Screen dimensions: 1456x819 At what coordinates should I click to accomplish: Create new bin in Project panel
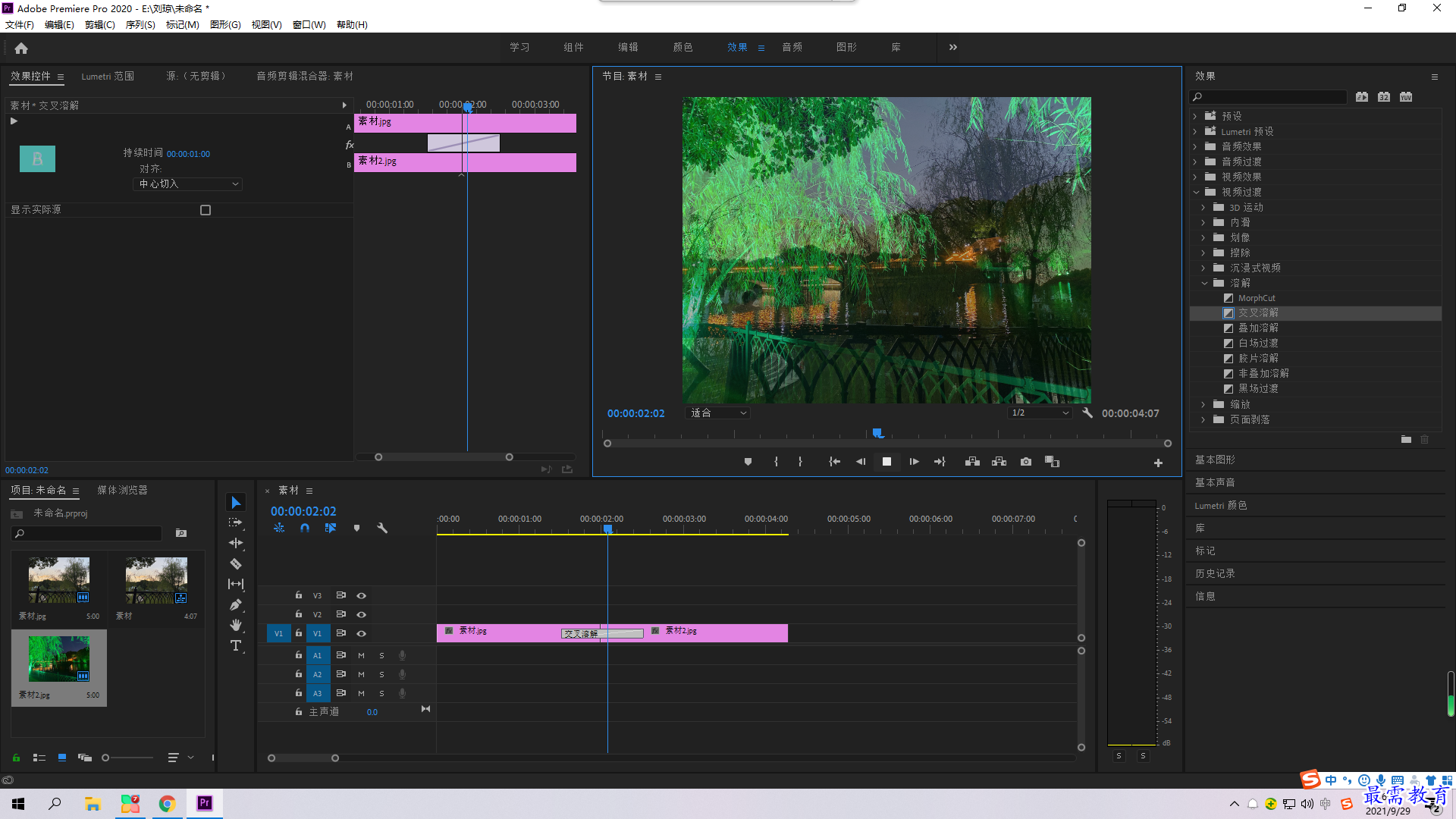(x=181, y=533)
